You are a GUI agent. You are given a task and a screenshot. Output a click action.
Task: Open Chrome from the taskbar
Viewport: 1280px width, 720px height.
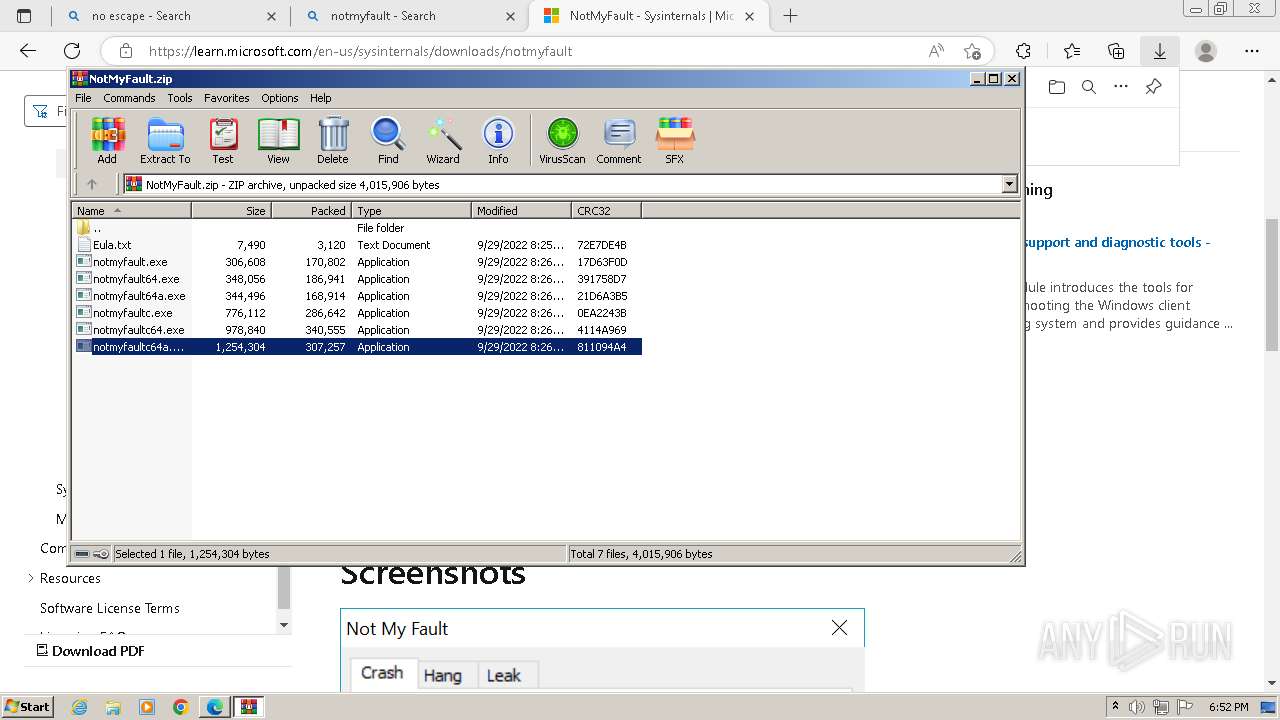(x=181, y=707)
